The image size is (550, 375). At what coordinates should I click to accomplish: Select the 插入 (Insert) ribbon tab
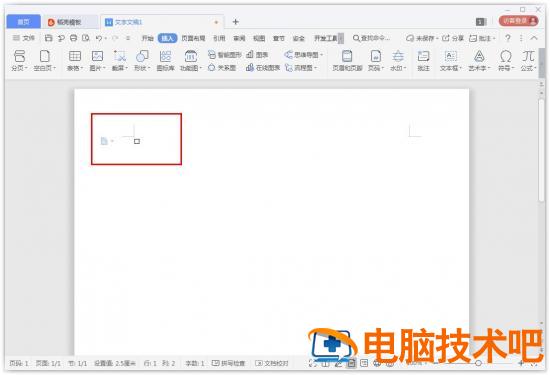coord(167,38)
